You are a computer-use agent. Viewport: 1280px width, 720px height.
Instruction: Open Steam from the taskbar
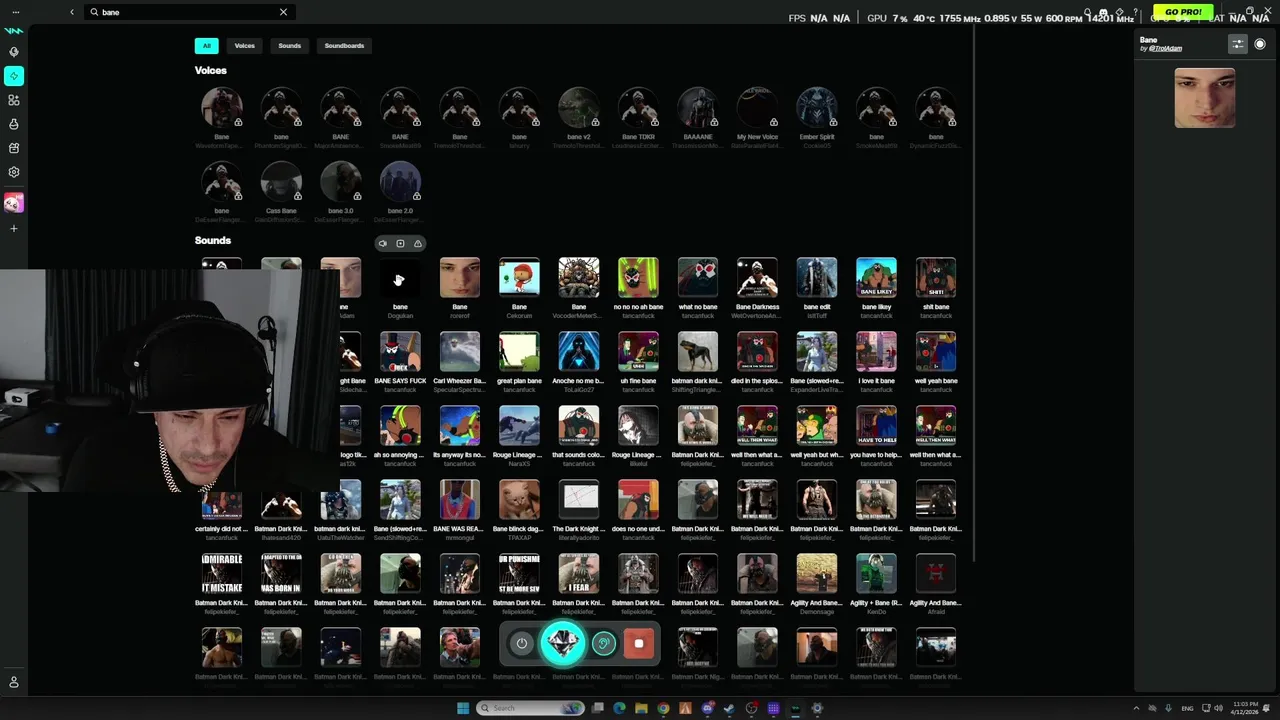click(729, 708)
